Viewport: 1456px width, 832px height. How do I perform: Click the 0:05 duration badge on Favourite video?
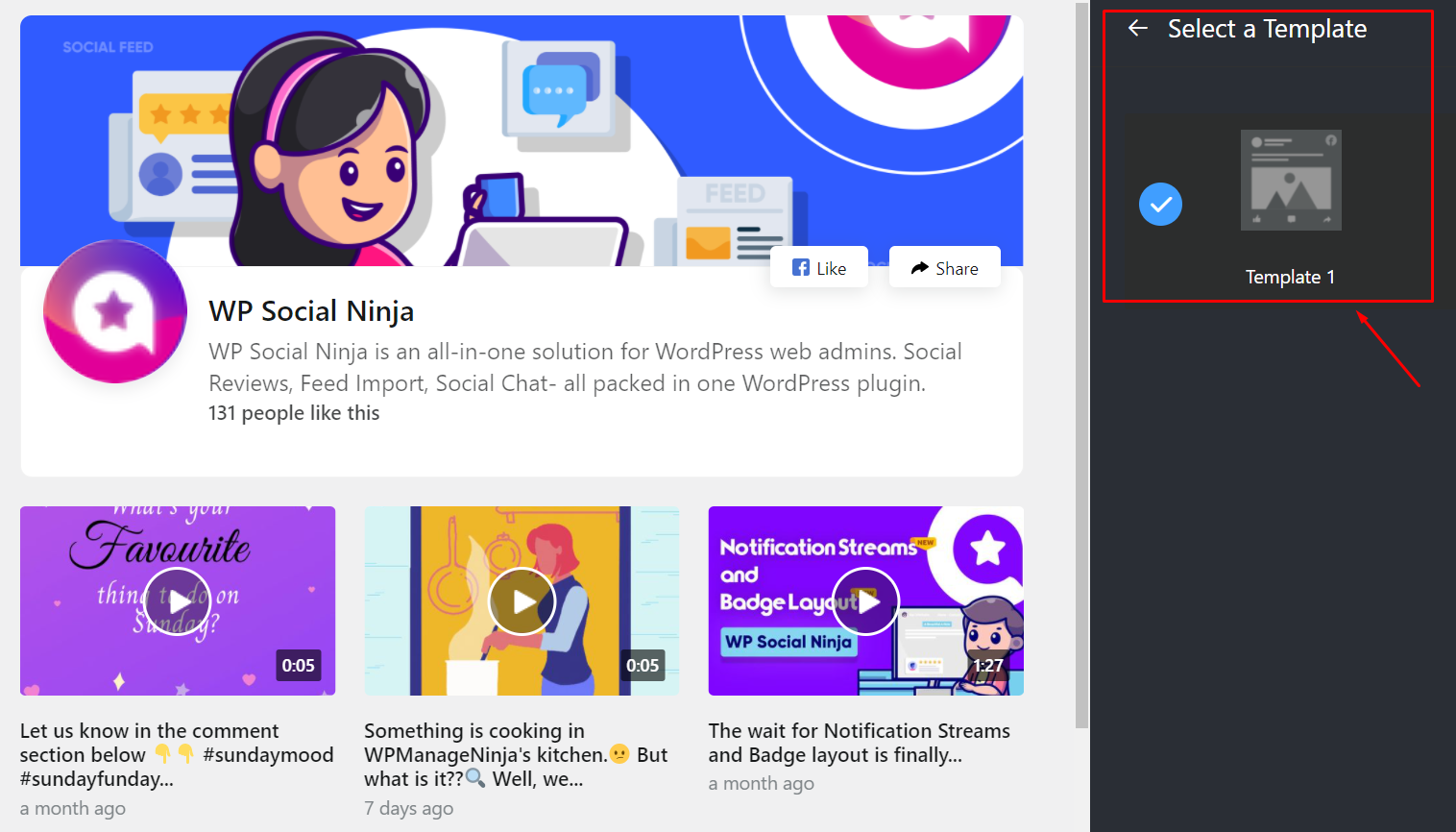(298, 665)
